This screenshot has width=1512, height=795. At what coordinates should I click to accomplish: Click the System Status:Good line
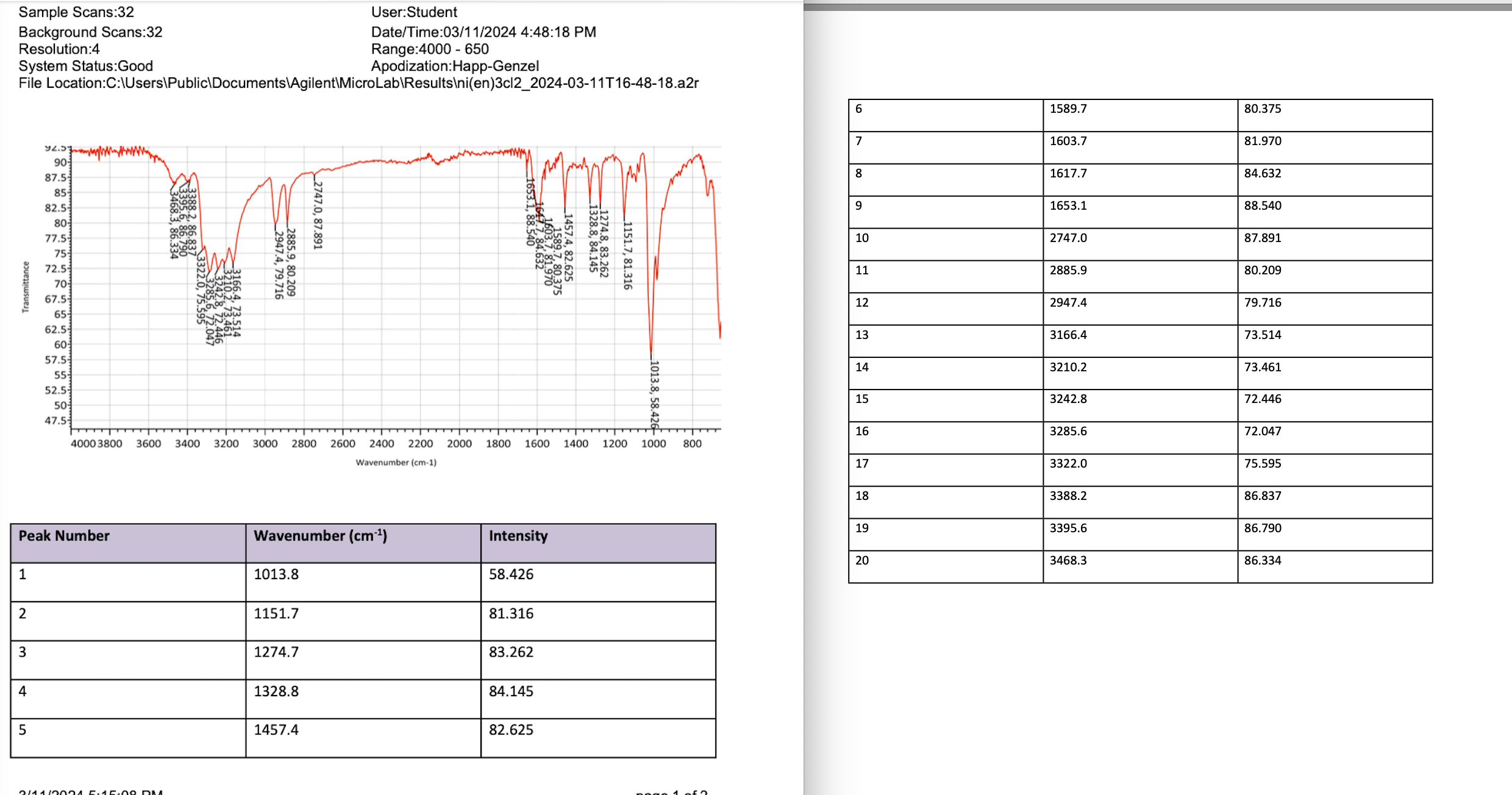click(x=85, y=66)
